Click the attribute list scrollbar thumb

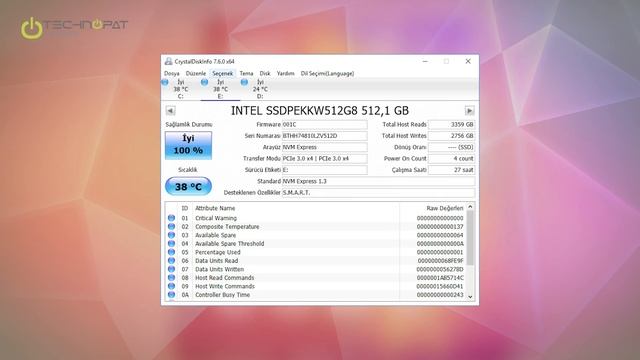(x=470, y=238)
